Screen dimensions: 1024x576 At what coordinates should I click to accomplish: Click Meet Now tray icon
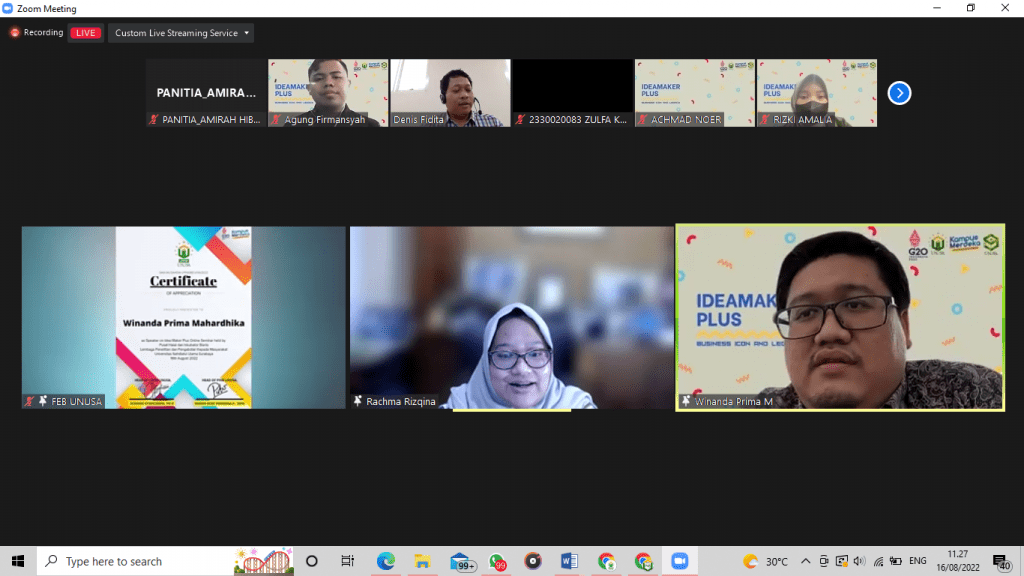[824, 561]
